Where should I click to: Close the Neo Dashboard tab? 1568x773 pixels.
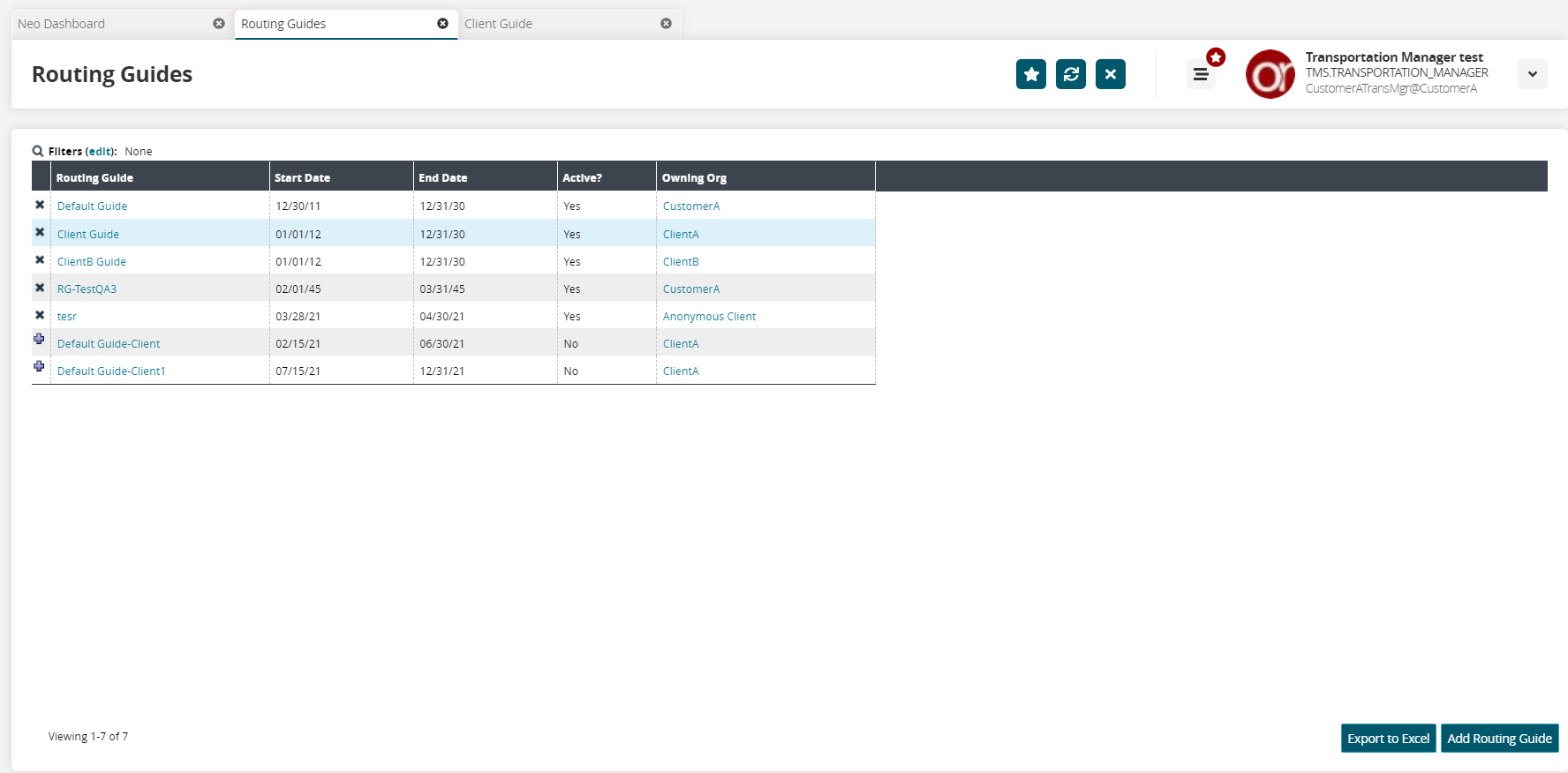[219, 24]
